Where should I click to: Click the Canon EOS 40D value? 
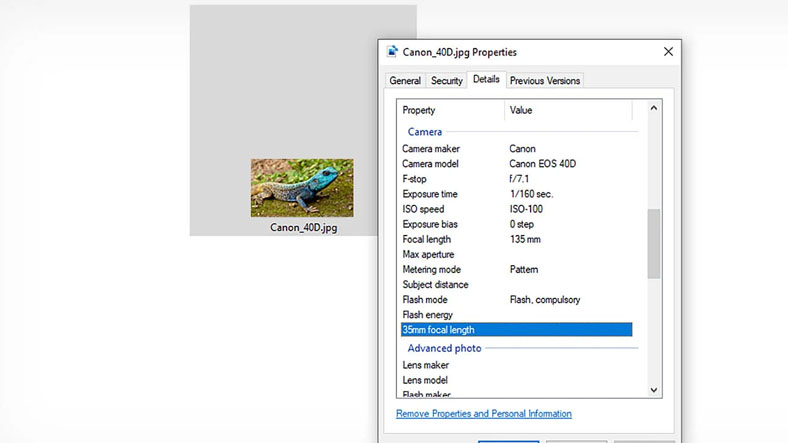[x=542, y=164]
